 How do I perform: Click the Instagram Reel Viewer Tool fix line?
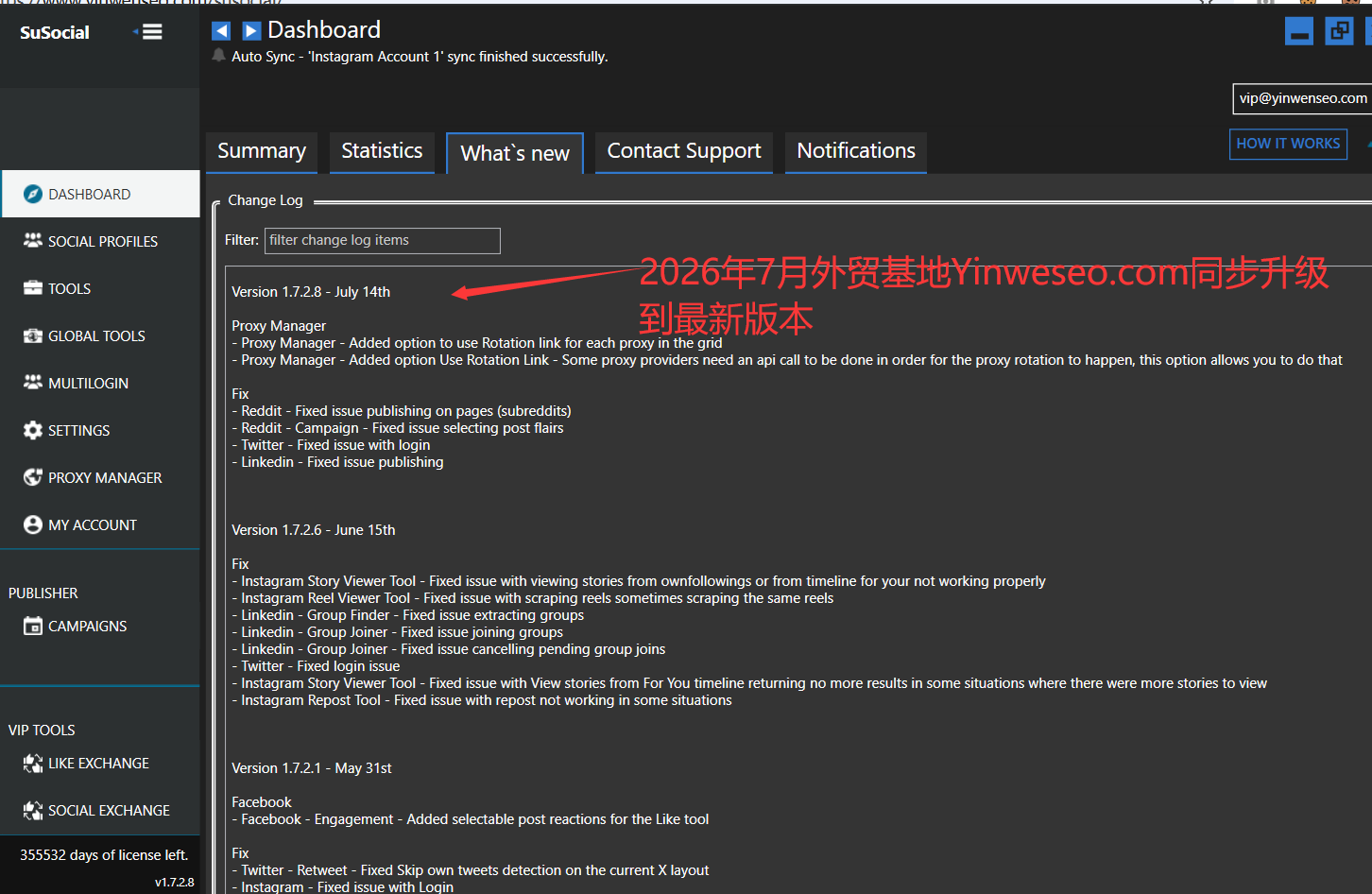533,598
